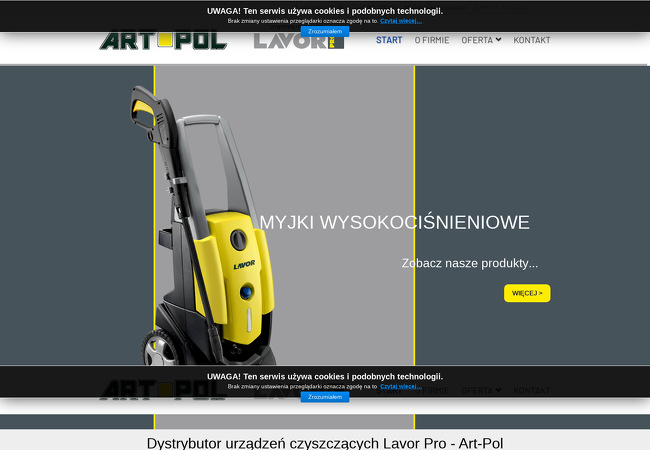Image resolution: width=650 pixels, height=450 pixels.
Task: Click the Lavor pressure washer image
Action: point(203,226)
